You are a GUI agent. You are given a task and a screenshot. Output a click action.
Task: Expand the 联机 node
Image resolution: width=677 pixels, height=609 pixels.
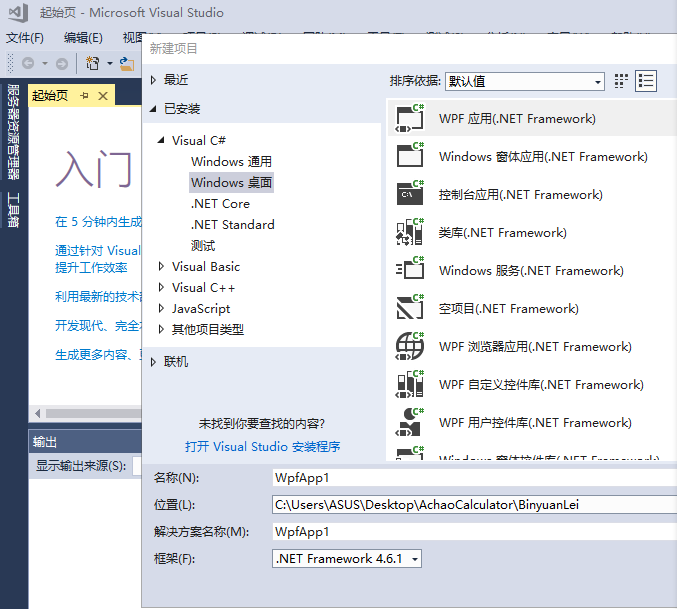[x=153, y=362]
